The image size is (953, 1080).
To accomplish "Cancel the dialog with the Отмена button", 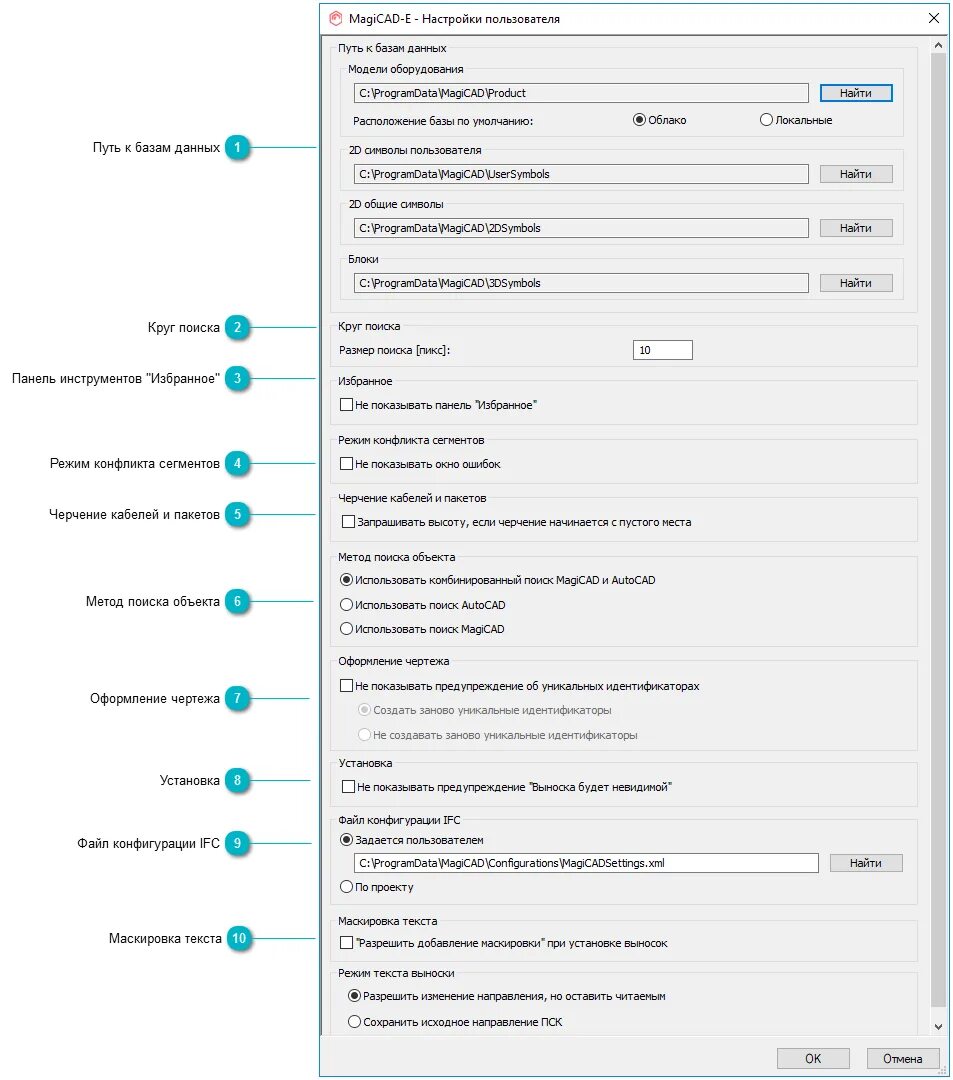I will pyautogui.click(x=903, y=1059).
